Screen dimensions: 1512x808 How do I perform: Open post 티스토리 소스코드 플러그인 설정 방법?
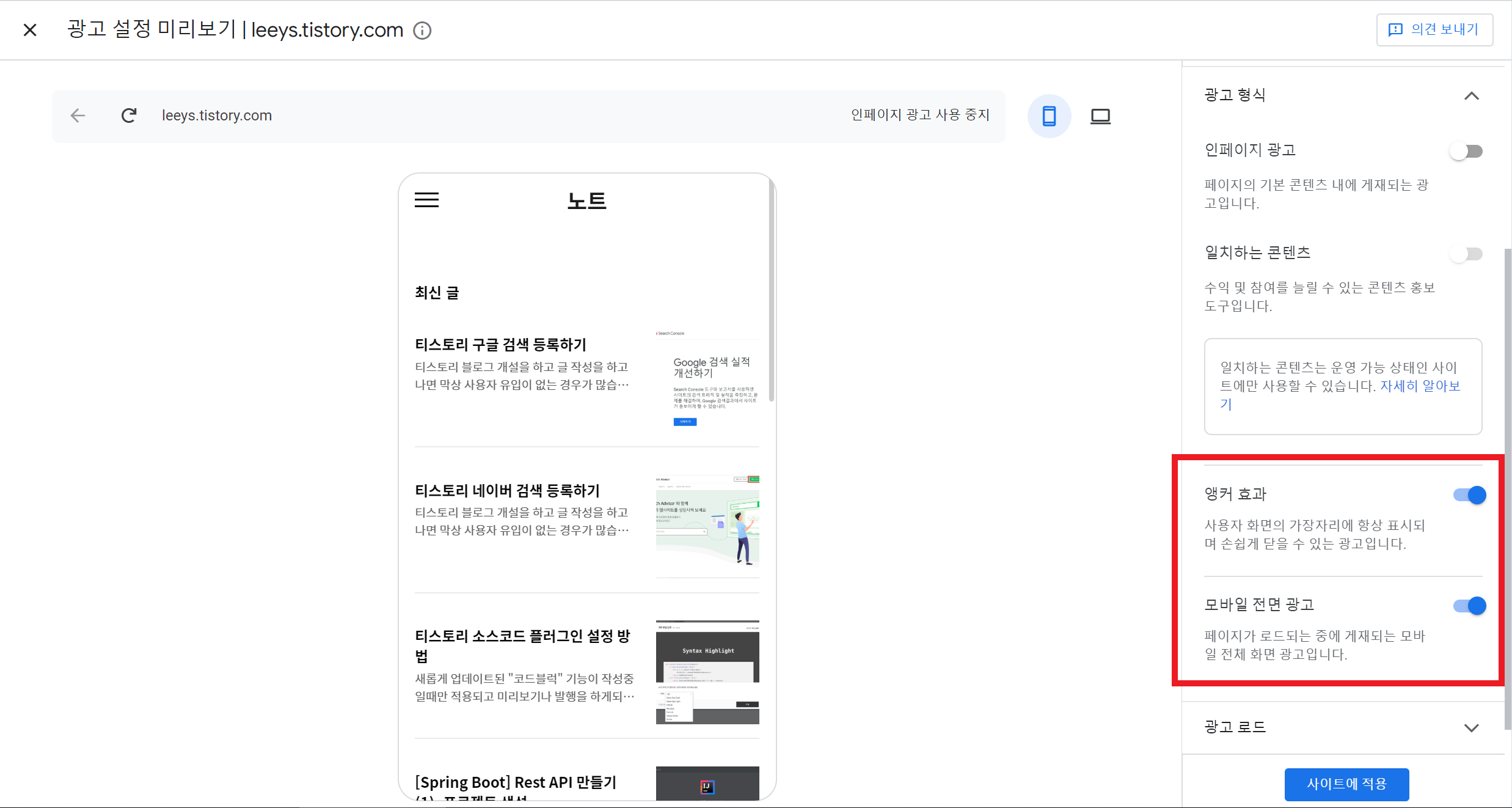tap(522, 646)
